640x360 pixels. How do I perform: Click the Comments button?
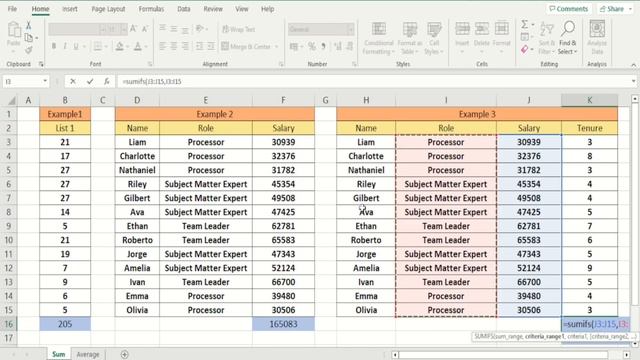coord(569,9)
